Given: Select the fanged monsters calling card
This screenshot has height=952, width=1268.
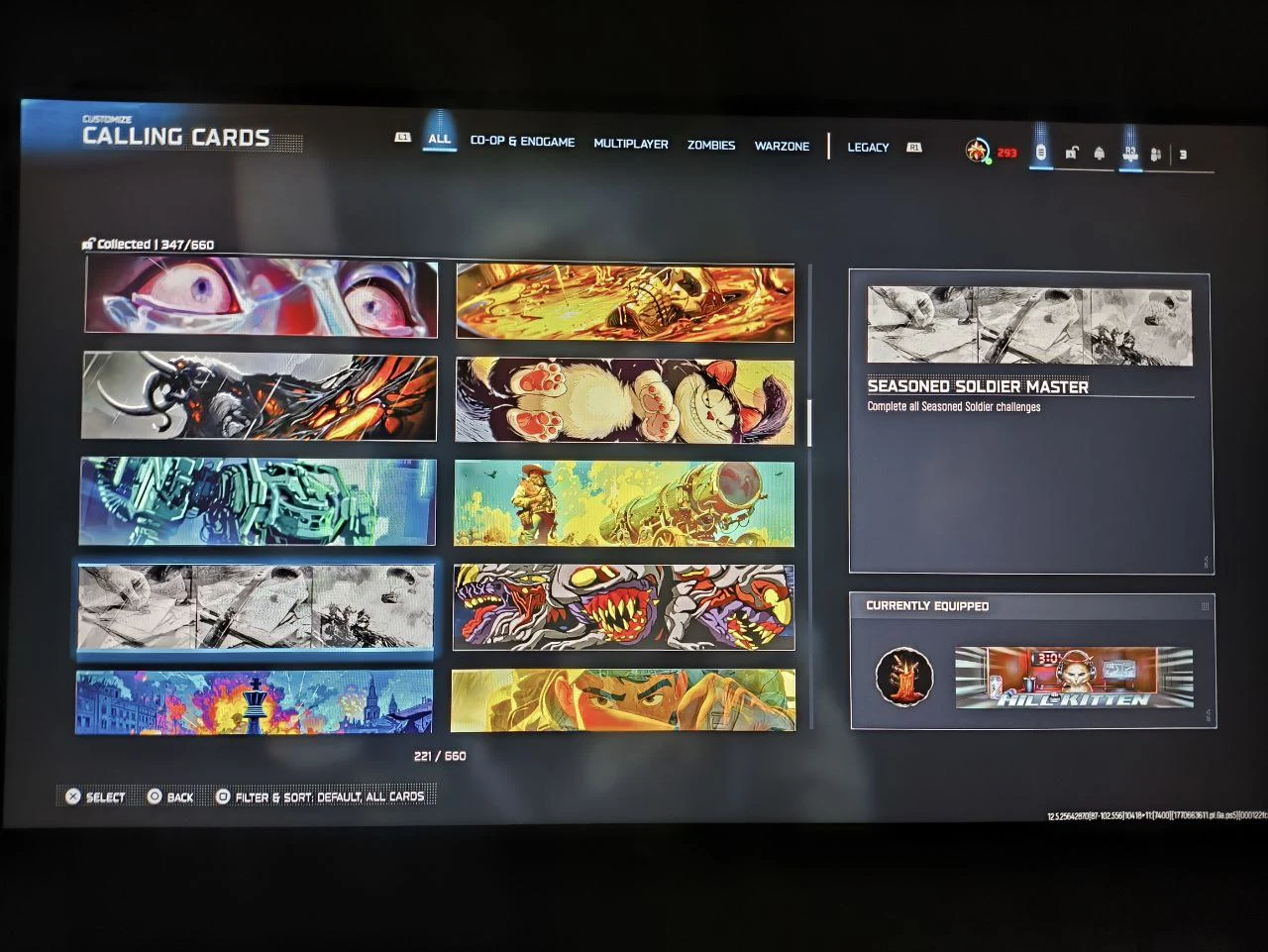Looking at the screenshot, I should (x=624, y=607).
